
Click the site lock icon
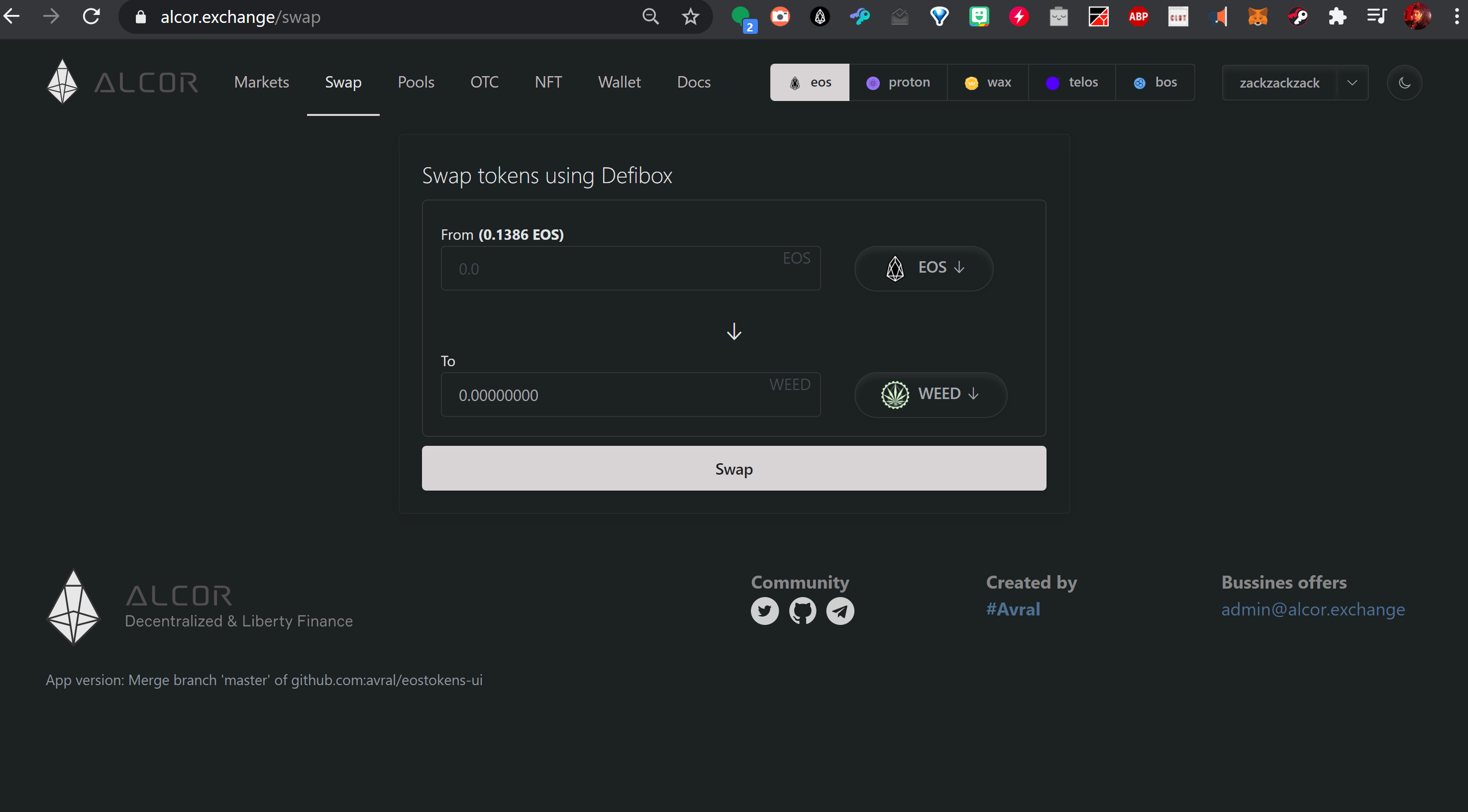[x=141, y=17]
